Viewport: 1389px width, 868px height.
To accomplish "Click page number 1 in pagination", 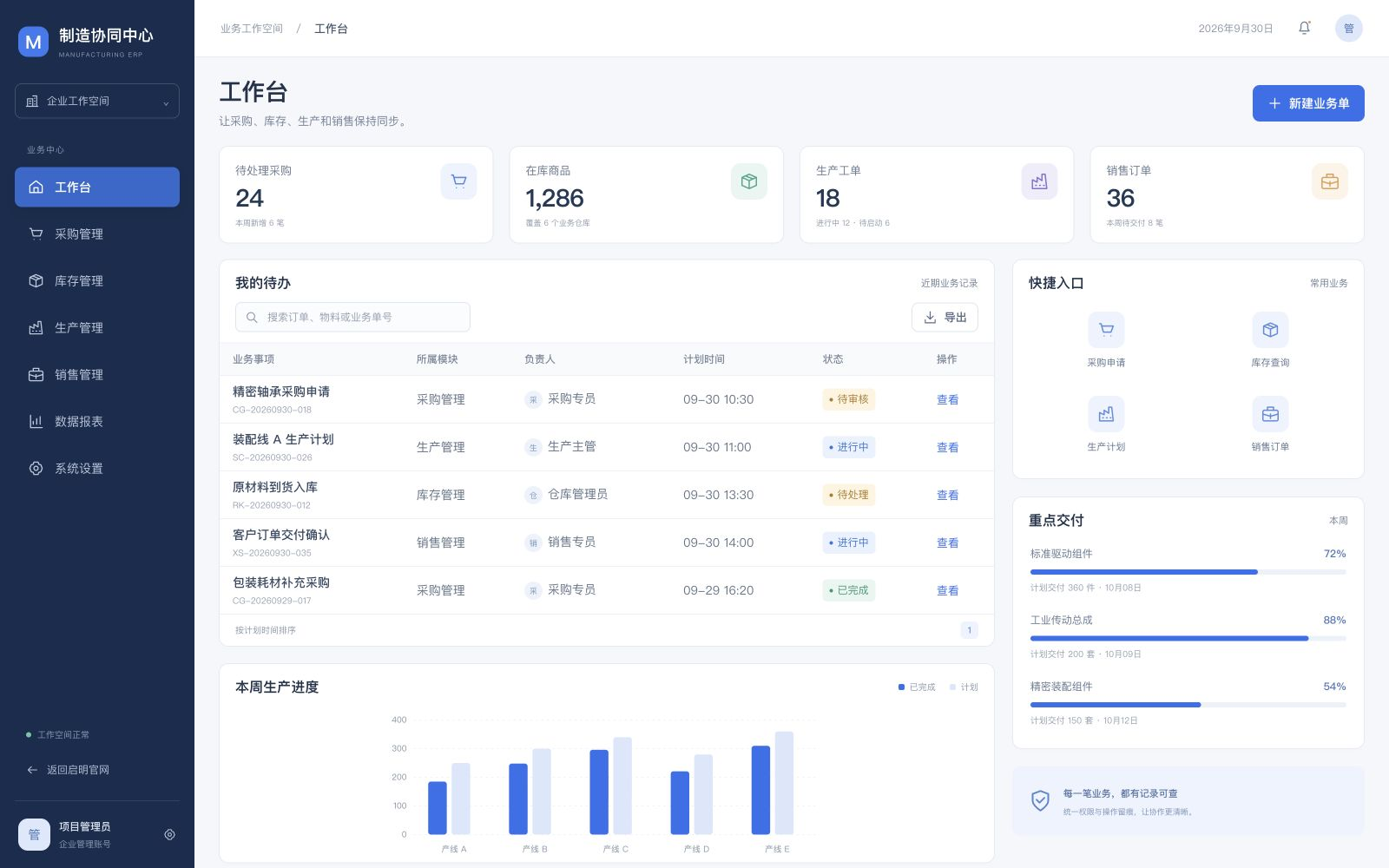I will tap(969, 630).
